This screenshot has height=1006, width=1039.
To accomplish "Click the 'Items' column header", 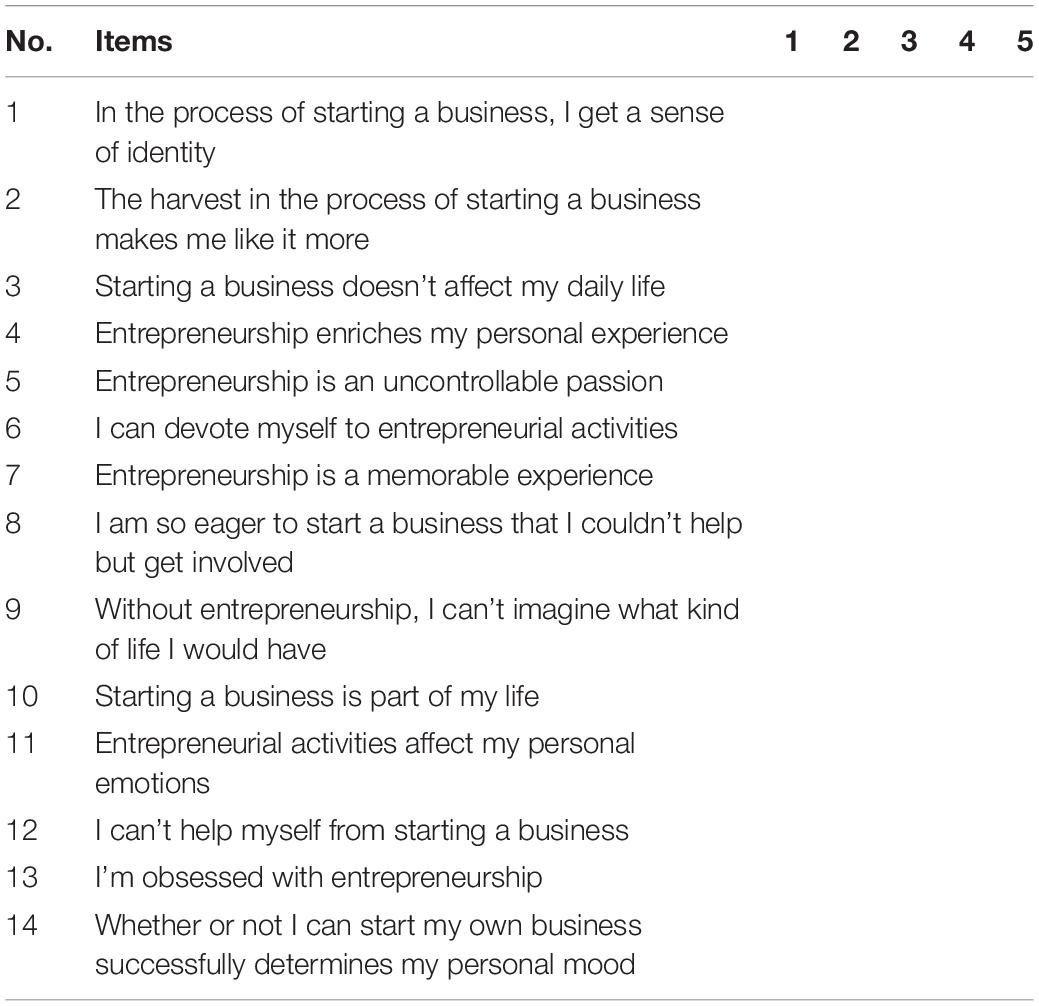I will coord(133,41).
